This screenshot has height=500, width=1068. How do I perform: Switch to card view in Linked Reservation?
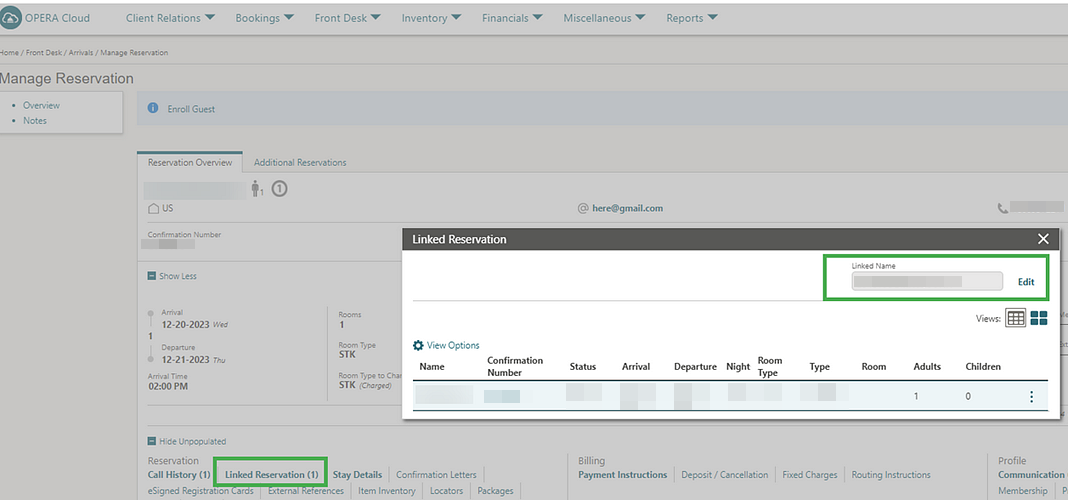[x=1039, y=318]
